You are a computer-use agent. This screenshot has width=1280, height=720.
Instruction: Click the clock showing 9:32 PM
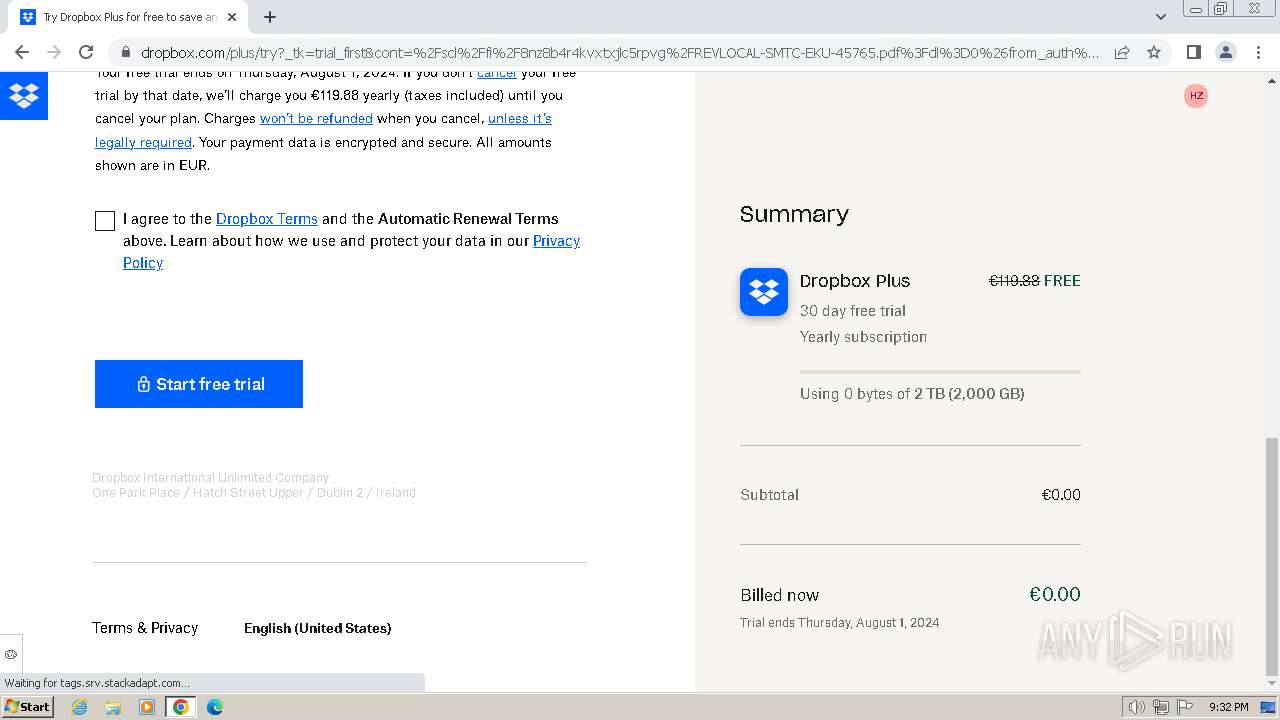coord(1228,707)
